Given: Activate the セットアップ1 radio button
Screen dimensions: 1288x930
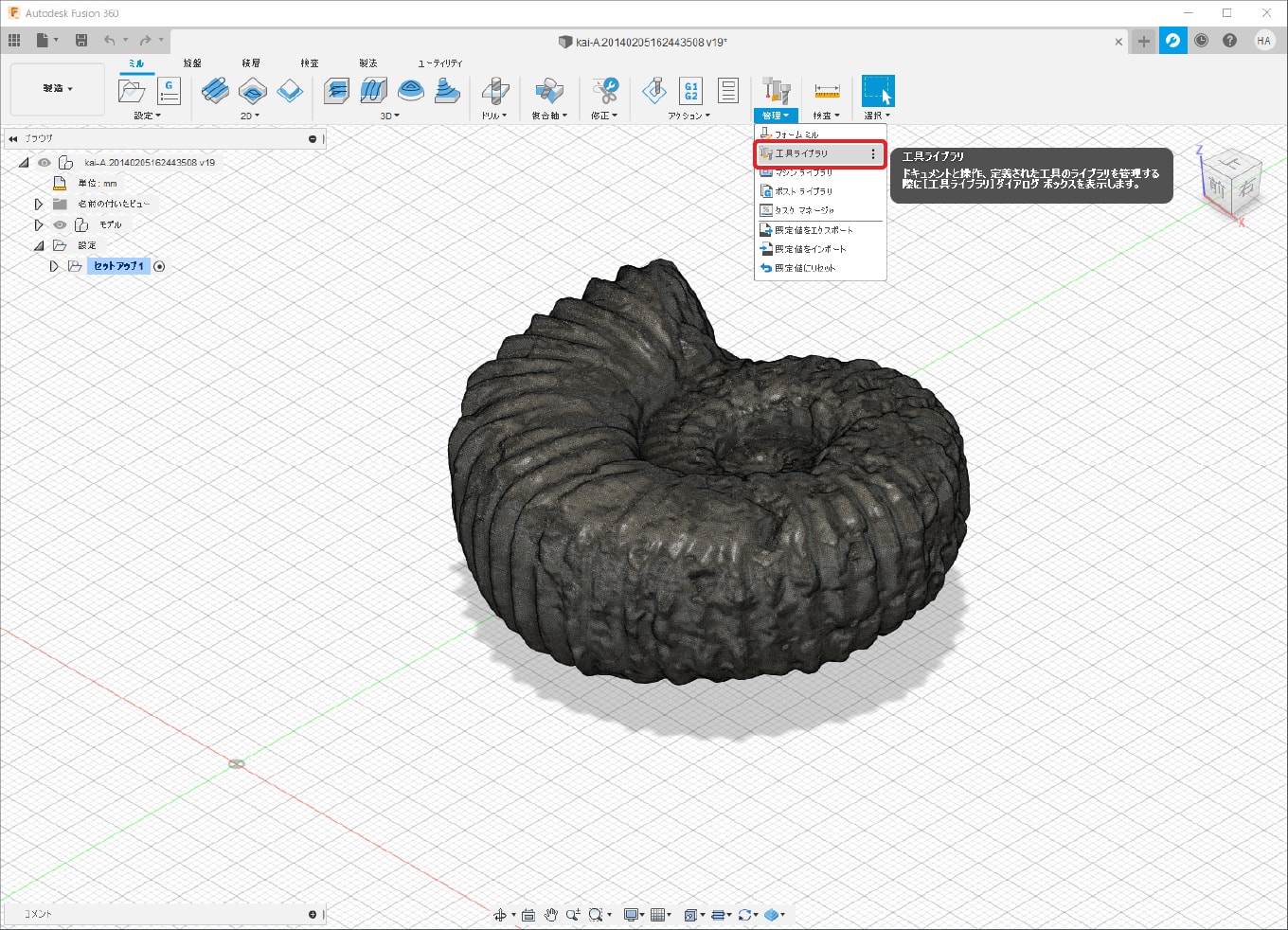Looking at the screenshot, I should click(159, 266).
